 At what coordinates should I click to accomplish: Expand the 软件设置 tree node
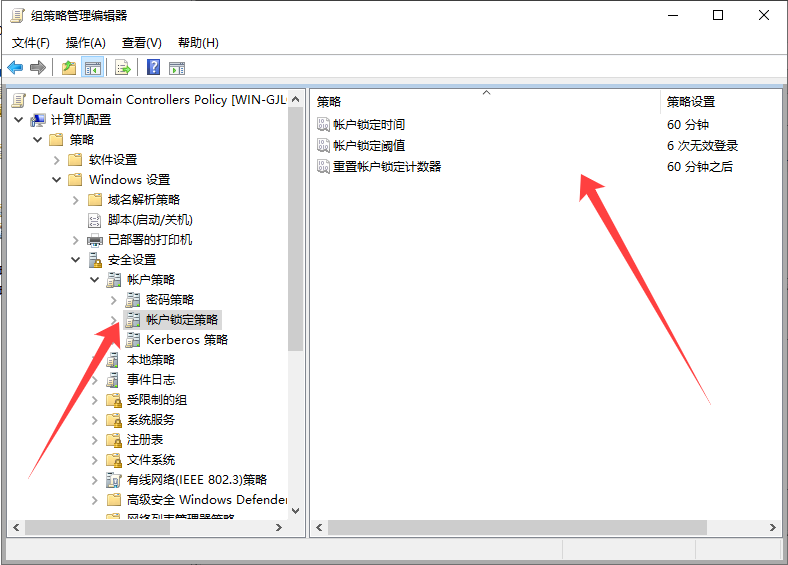[56, 160]
